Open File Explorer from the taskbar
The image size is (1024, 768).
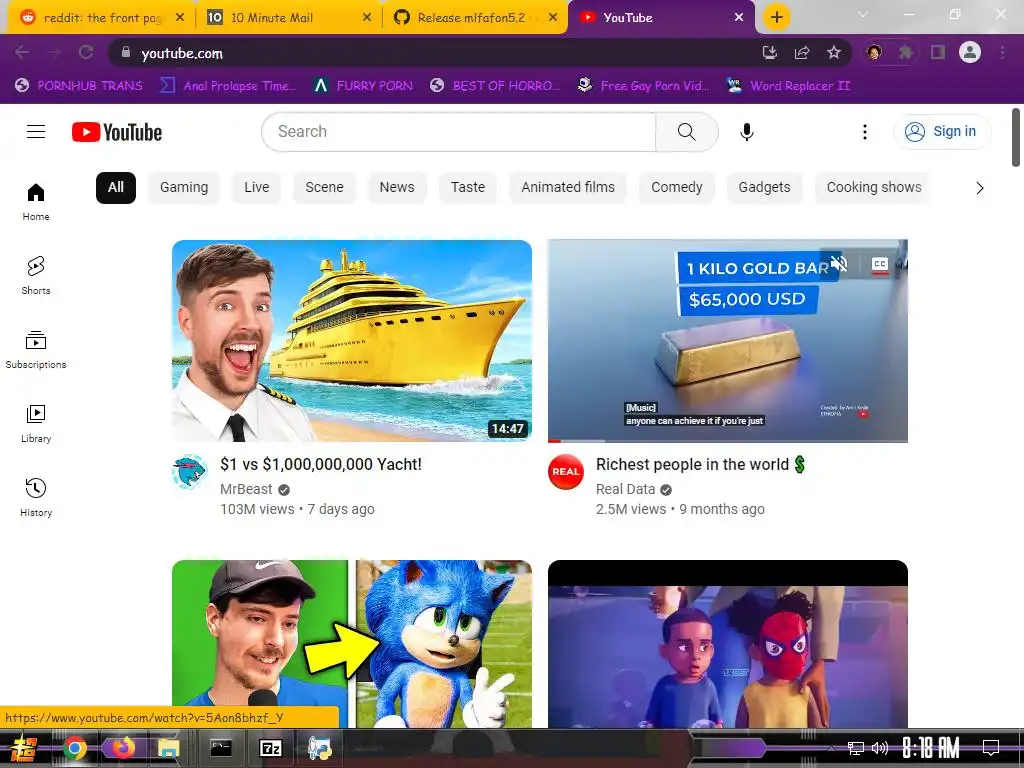(x=168, y=748)
